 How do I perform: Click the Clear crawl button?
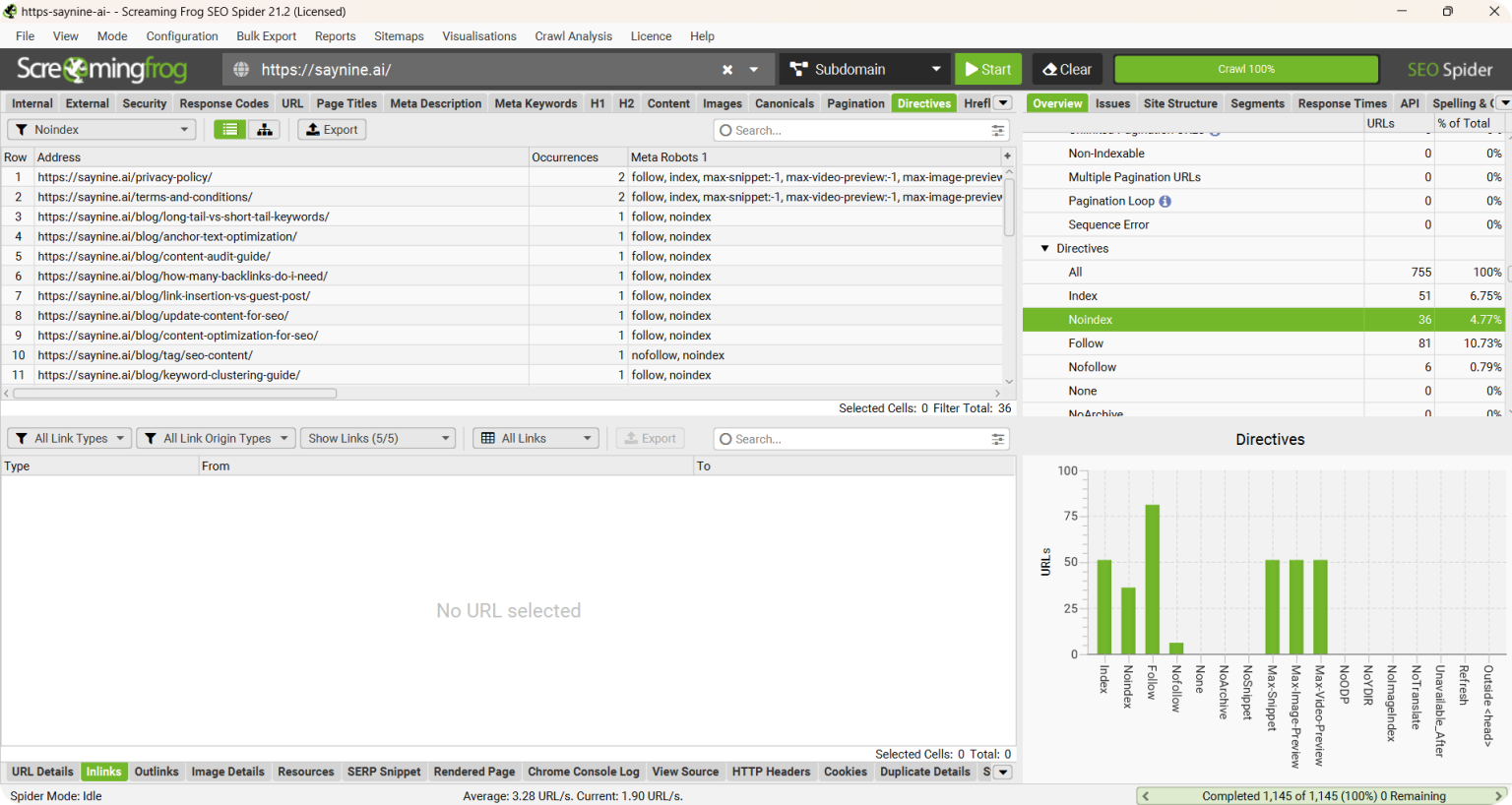click(1067, 70)
